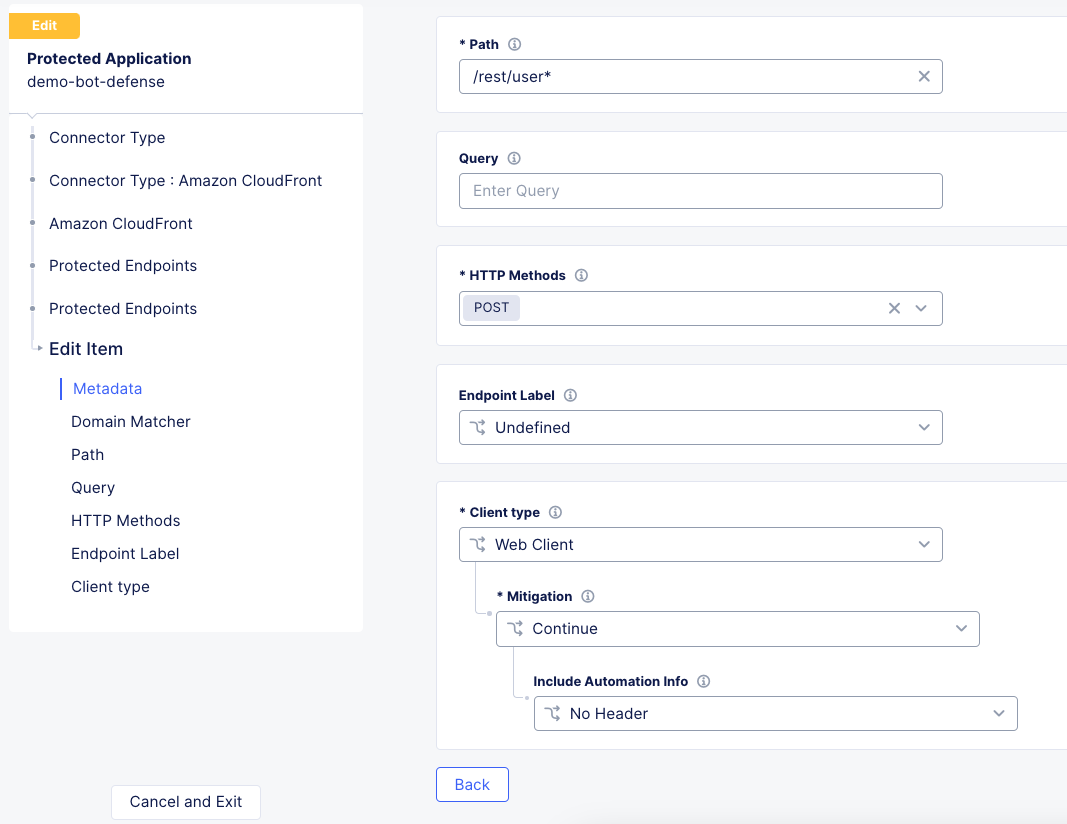Click the Include Automation Info info icon
Screen dimensions: 1067x824
pyautogui.click(x=703, y=681)
